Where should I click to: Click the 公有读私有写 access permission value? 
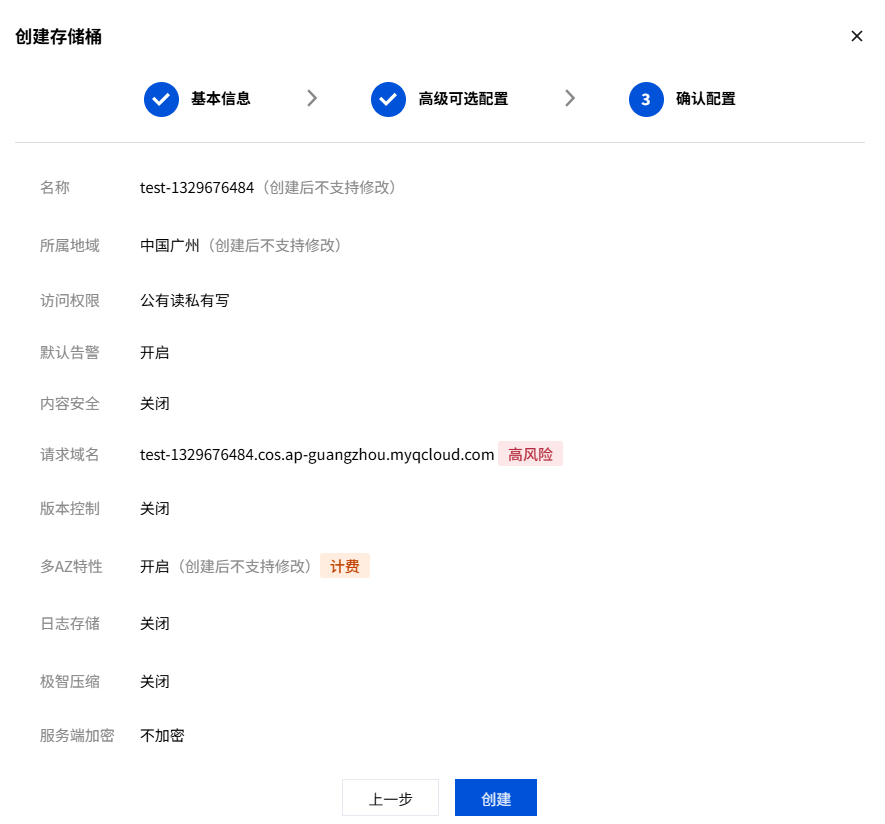pyautogui.click(x=185, y=300)
